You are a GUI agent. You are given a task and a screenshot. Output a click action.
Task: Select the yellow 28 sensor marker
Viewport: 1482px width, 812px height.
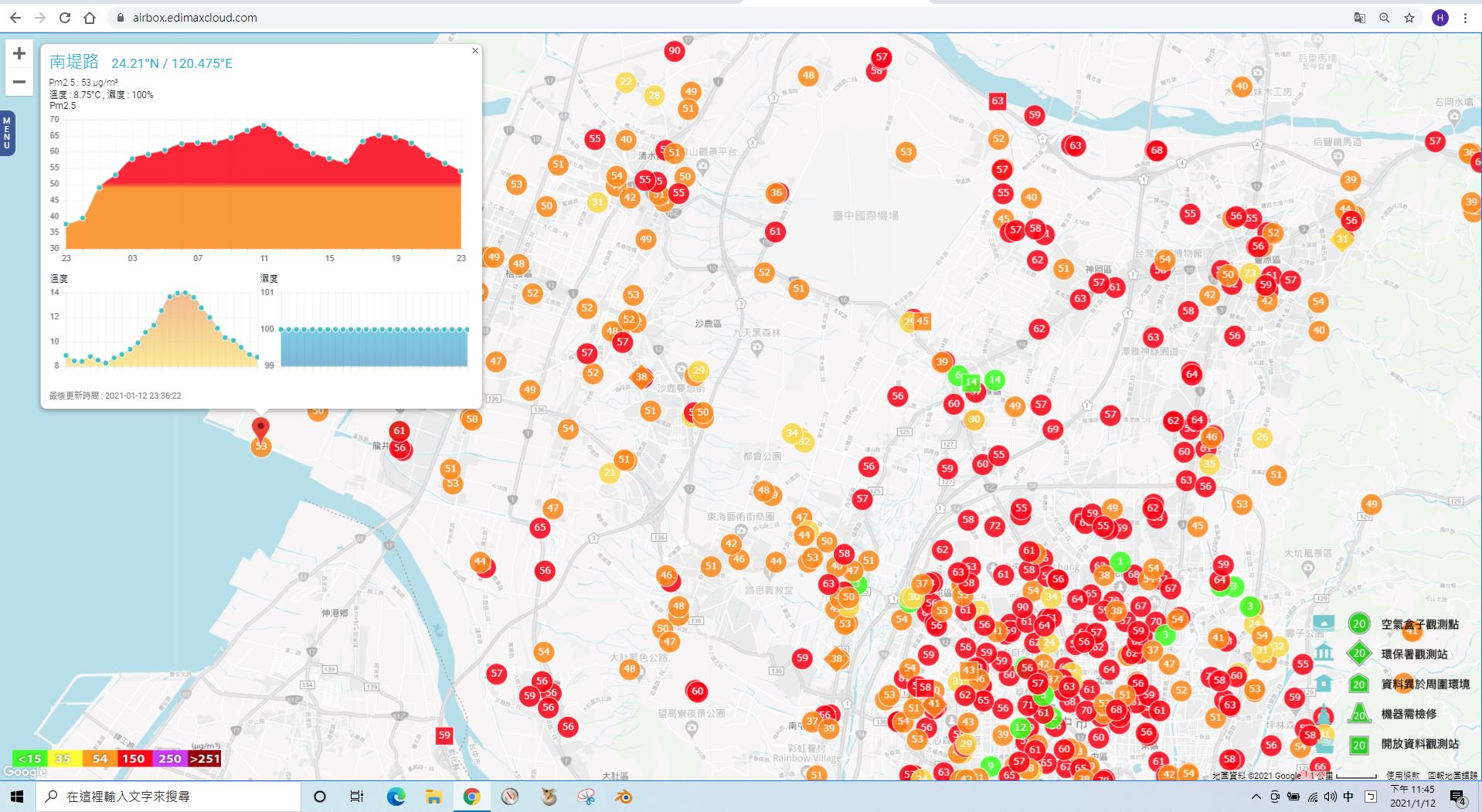pyautogui.click(x=654, y=96)
